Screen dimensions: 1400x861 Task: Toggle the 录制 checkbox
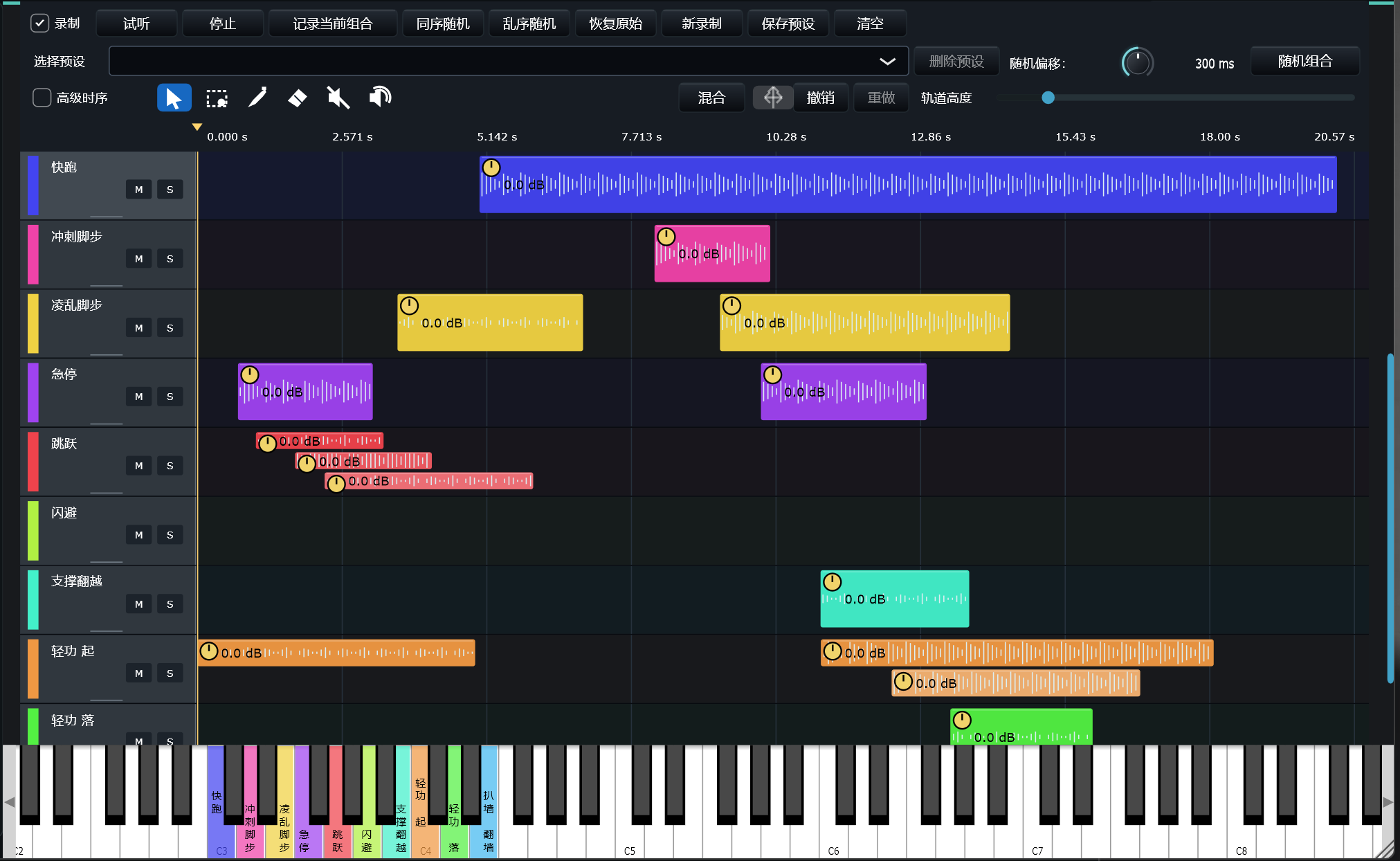(x=39, y=24)
